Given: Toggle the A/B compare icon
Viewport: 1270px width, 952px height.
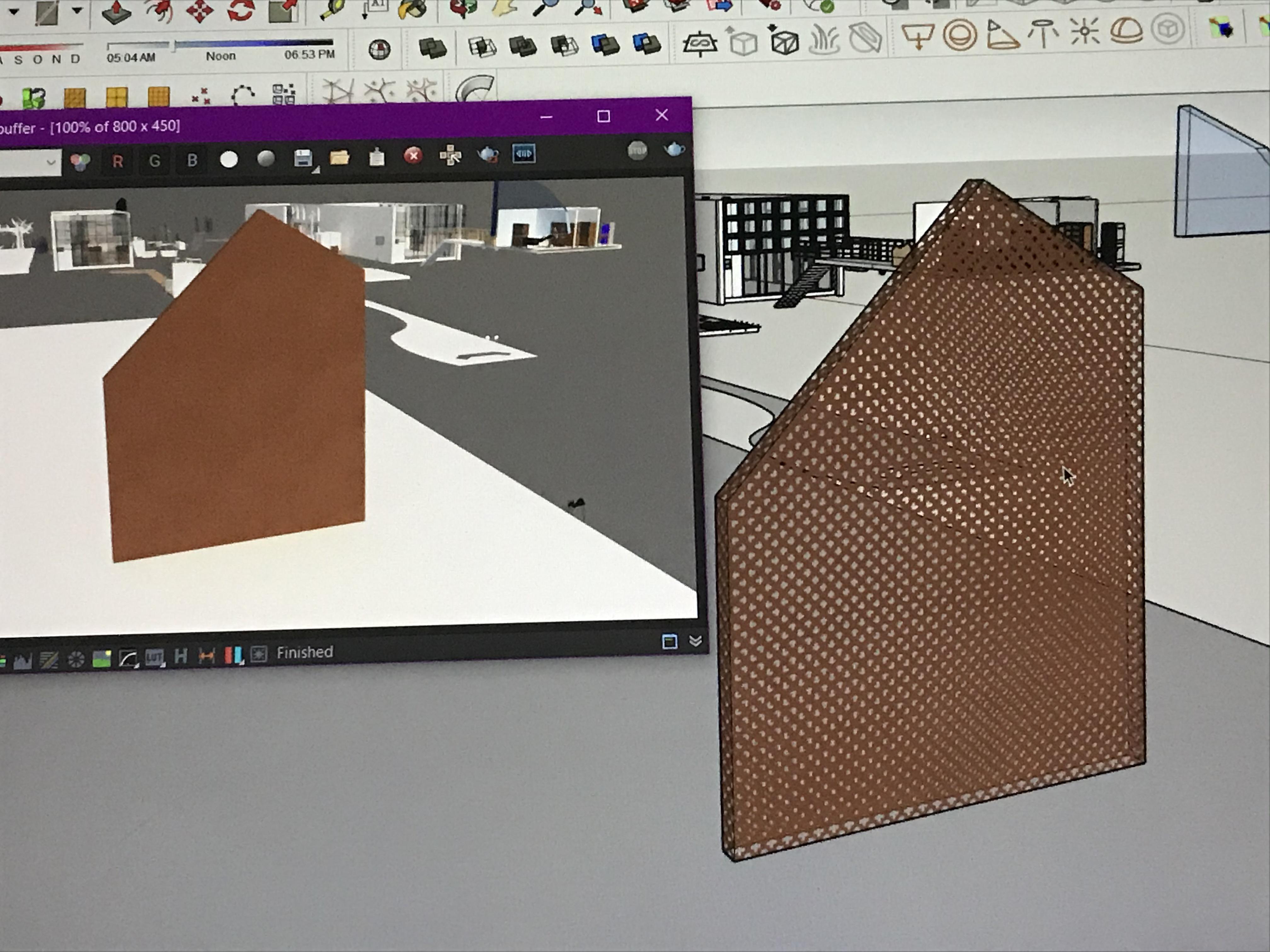Looking at the screenshot, I should pos(523,154).
